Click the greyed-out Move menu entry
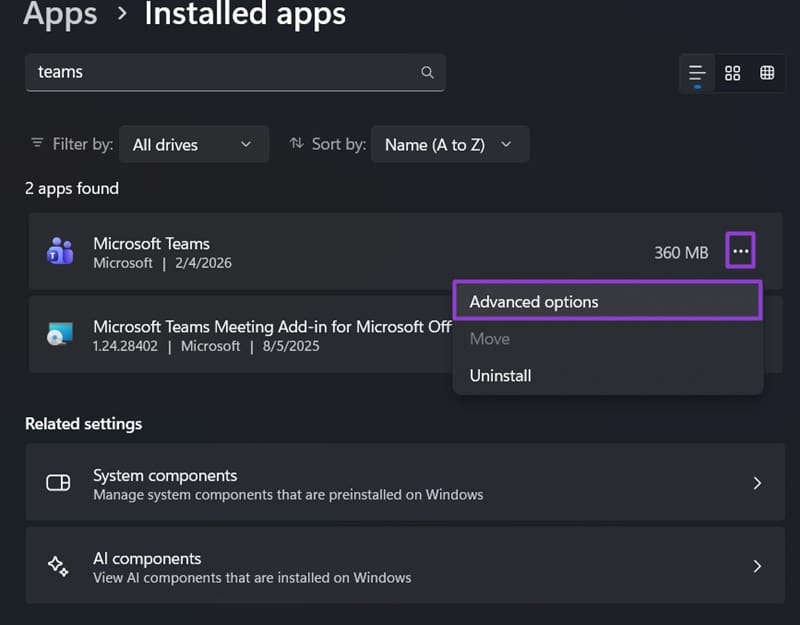The width and height of the screenshot is (800, 625). tap(490, 339)
